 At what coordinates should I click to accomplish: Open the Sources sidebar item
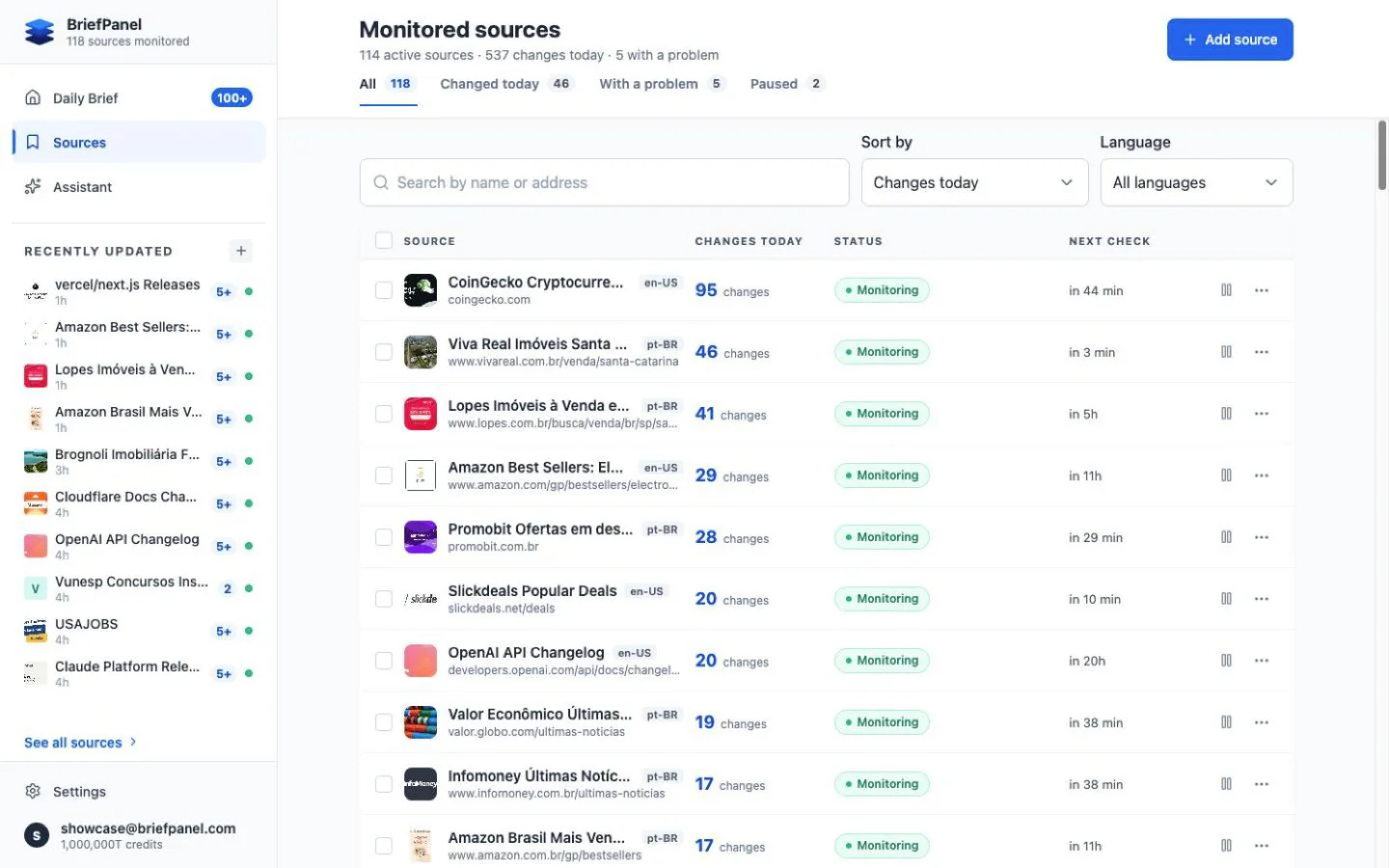click(139, 142)
